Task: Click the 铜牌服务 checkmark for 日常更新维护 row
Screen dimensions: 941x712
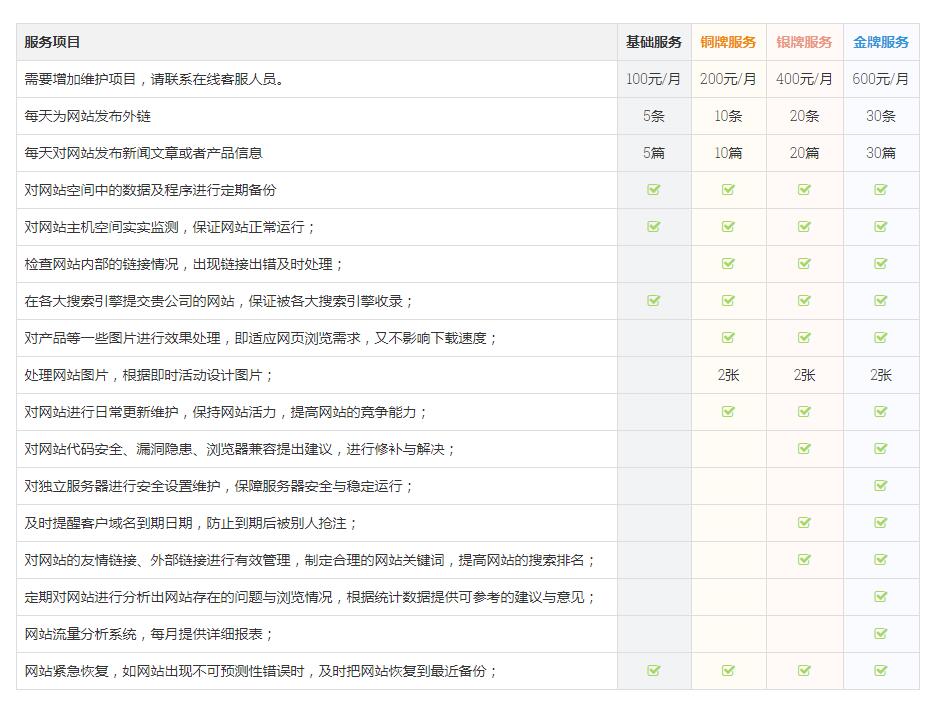Action: (x=728, y=411)
